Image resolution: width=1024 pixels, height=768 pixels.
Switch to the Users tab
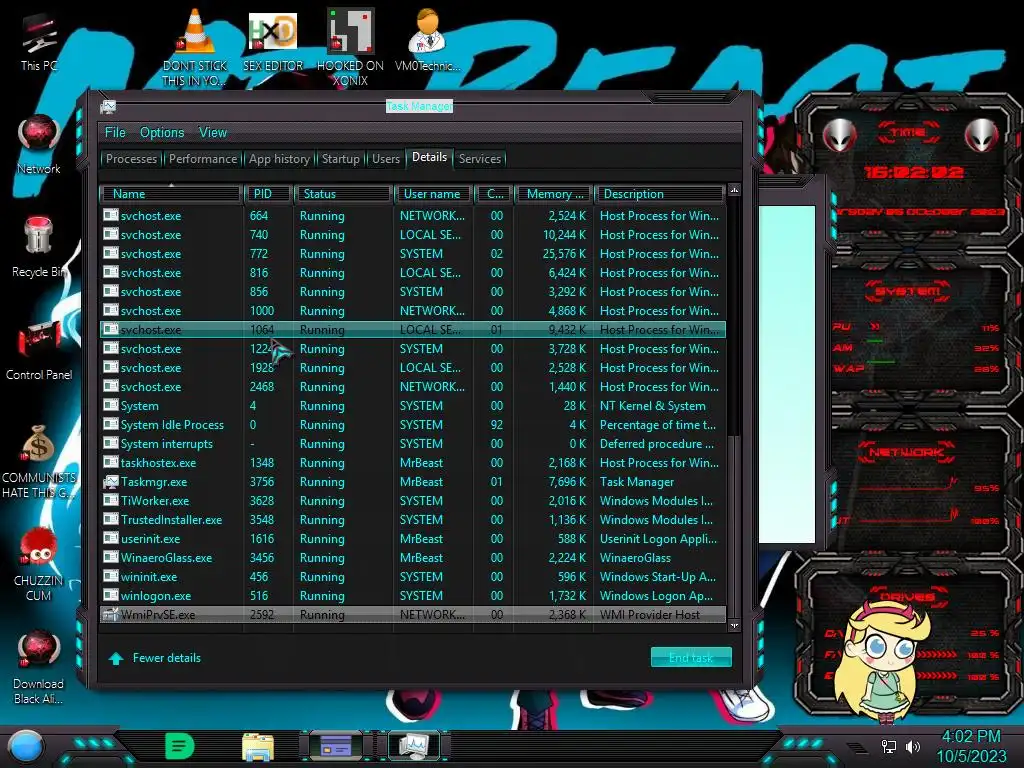point(386,159)
